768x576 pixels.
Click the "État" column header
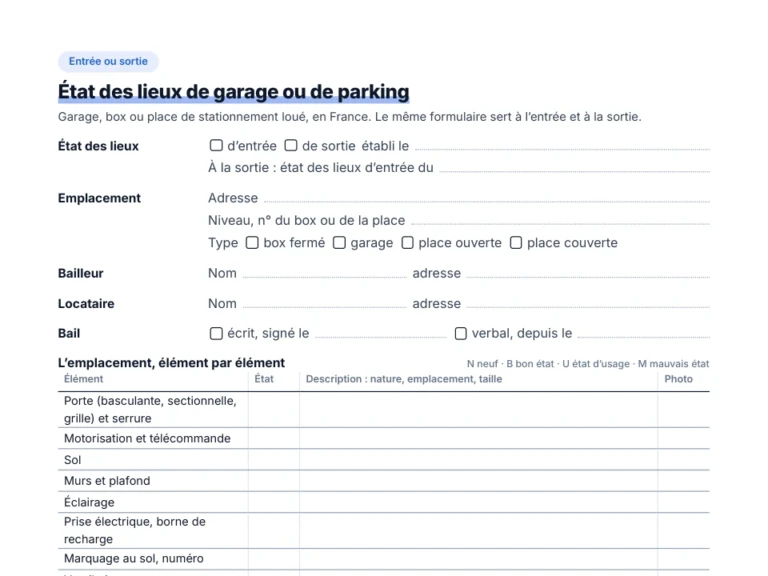point(264,379)
